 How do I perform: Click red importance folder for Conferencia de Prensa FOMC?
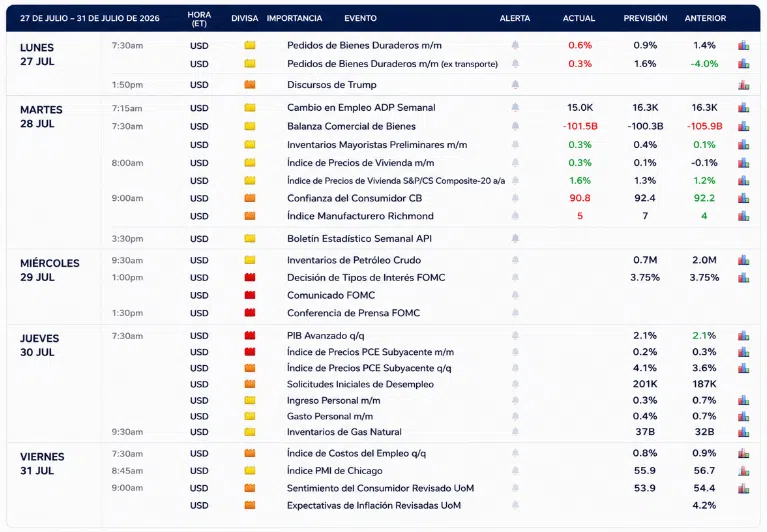pyautogui.click(x=250, y=312)
